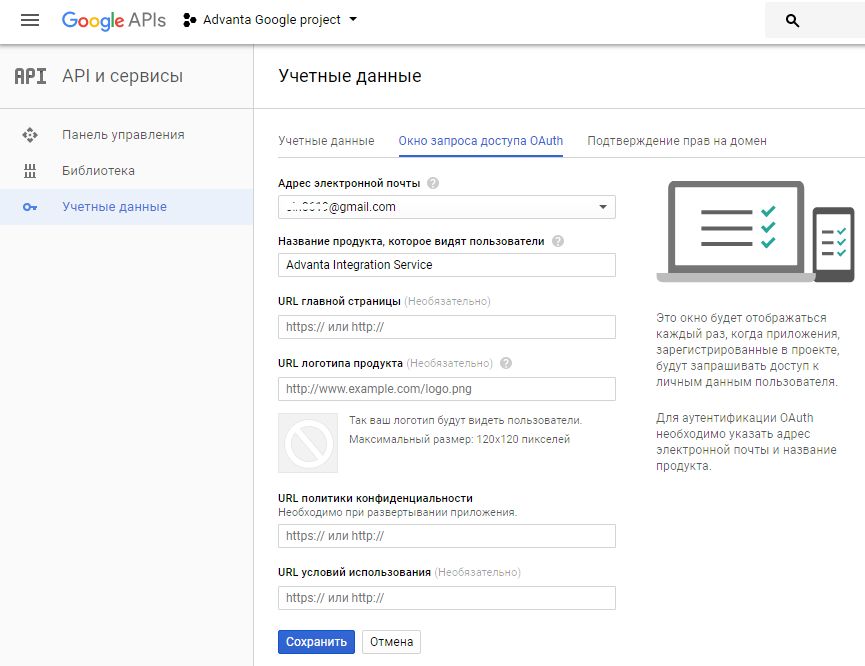Click the search magnifier icon
Viewport: 865px width, 666px height.
coord(792,20)
